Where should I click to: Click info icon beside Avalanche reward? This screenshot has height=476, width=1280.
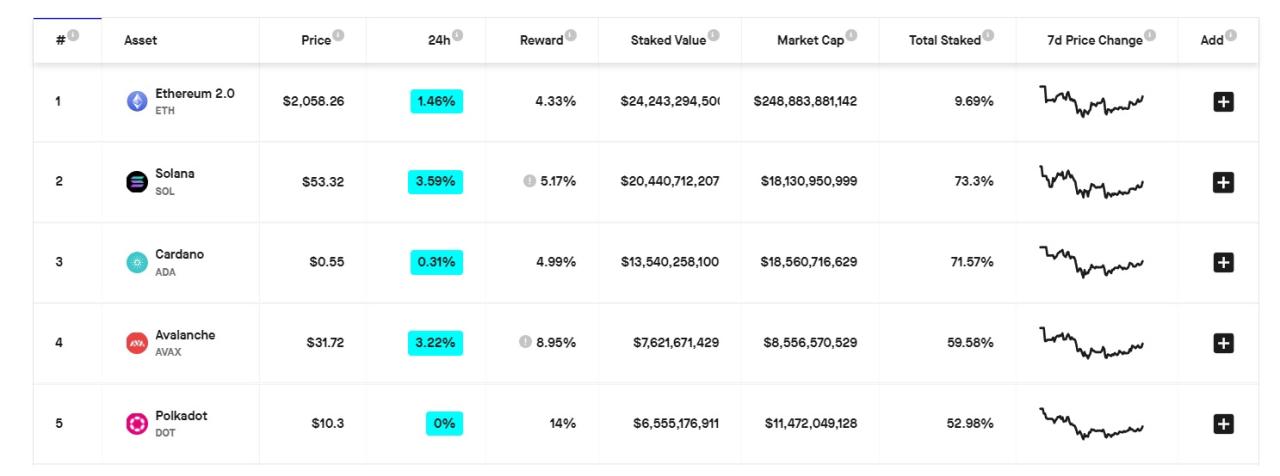pyautogui.click(x=525, y=342)
